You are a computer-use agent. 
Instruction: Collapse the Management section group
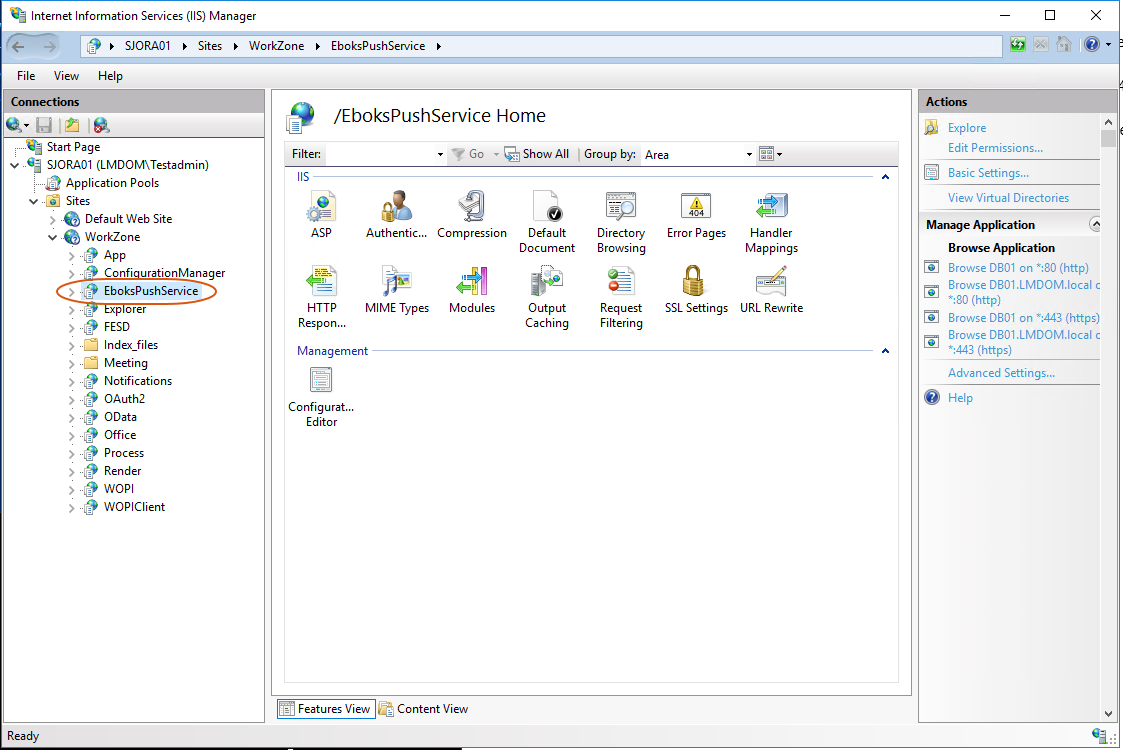click(885, 351)
